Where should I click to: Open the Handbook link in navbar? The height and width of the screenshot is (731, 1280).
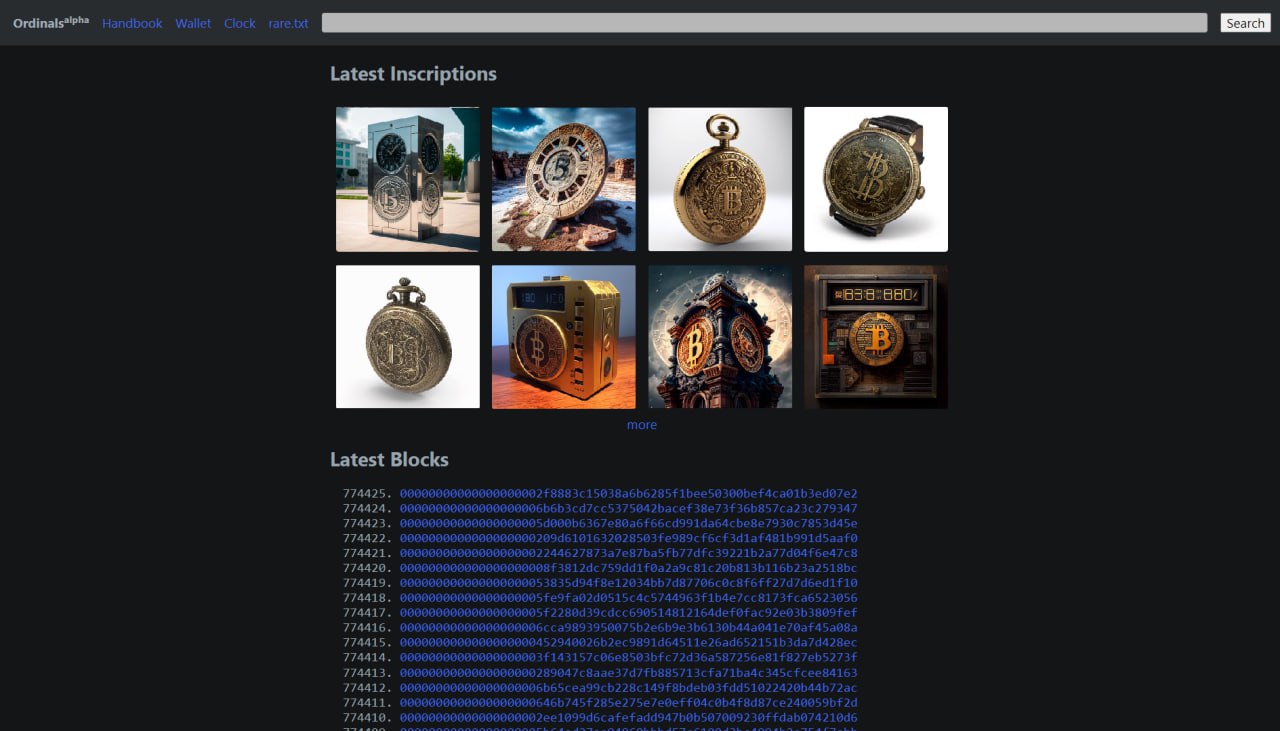coord(132,23)
